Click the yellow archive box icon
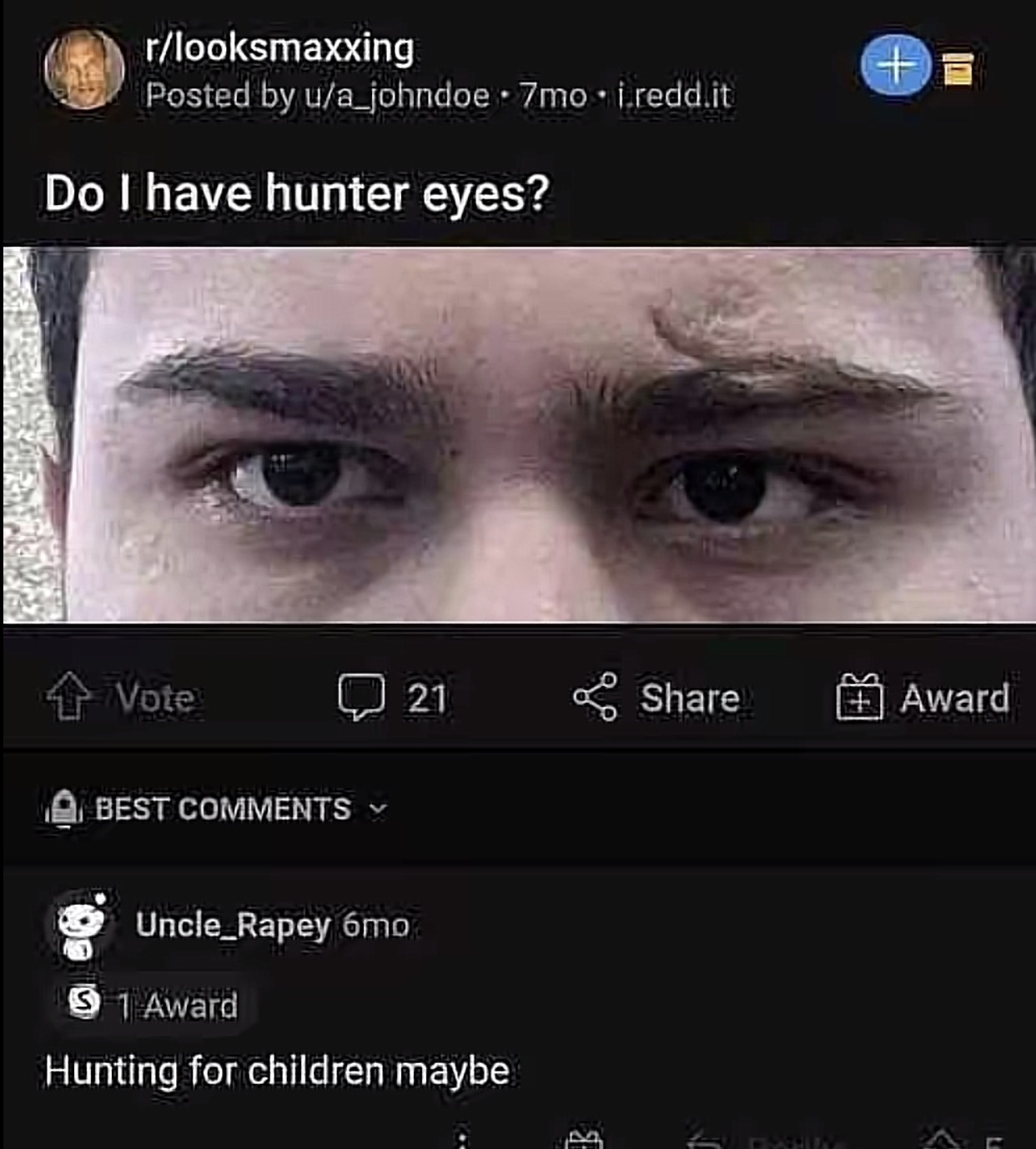The height and width of the screenshot is (1149, 1036). [958, 69]
